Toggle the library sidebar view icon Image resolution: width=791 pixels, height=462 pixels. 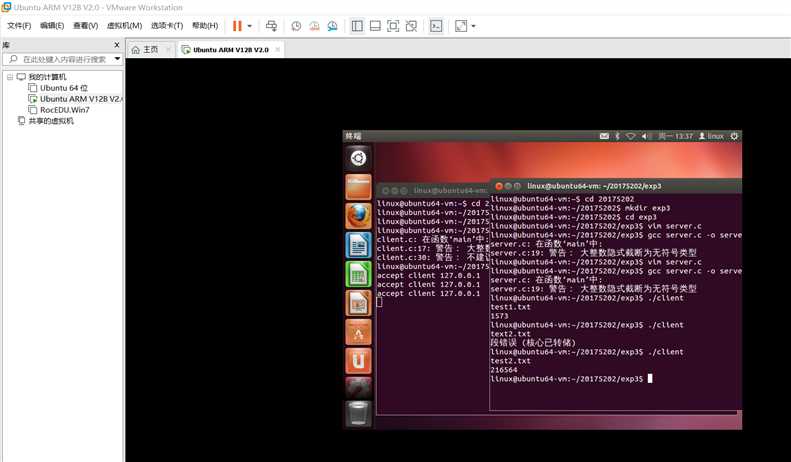[357, 26]
